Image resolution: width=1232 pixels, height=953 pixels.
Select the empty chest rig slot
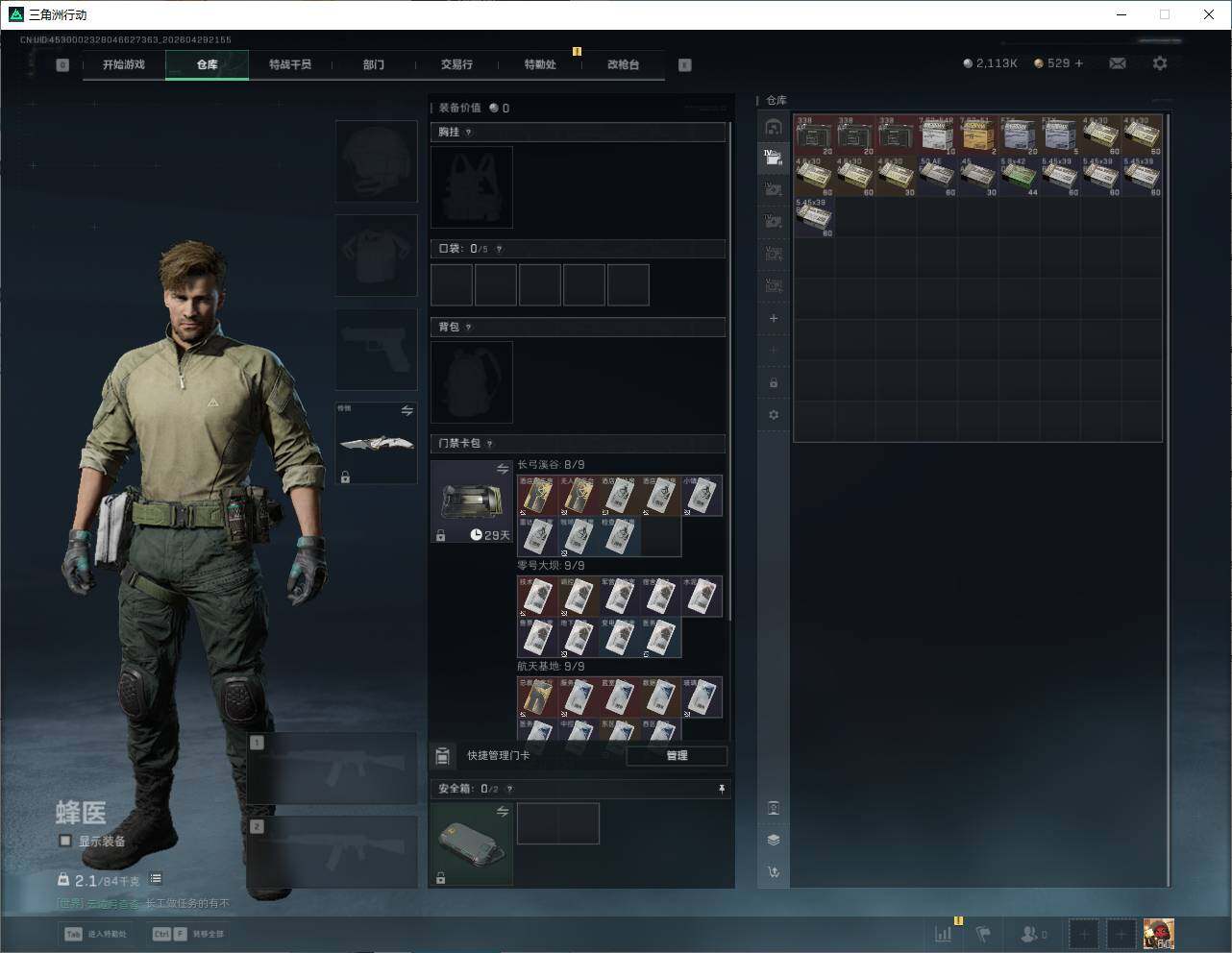point(472,187)
